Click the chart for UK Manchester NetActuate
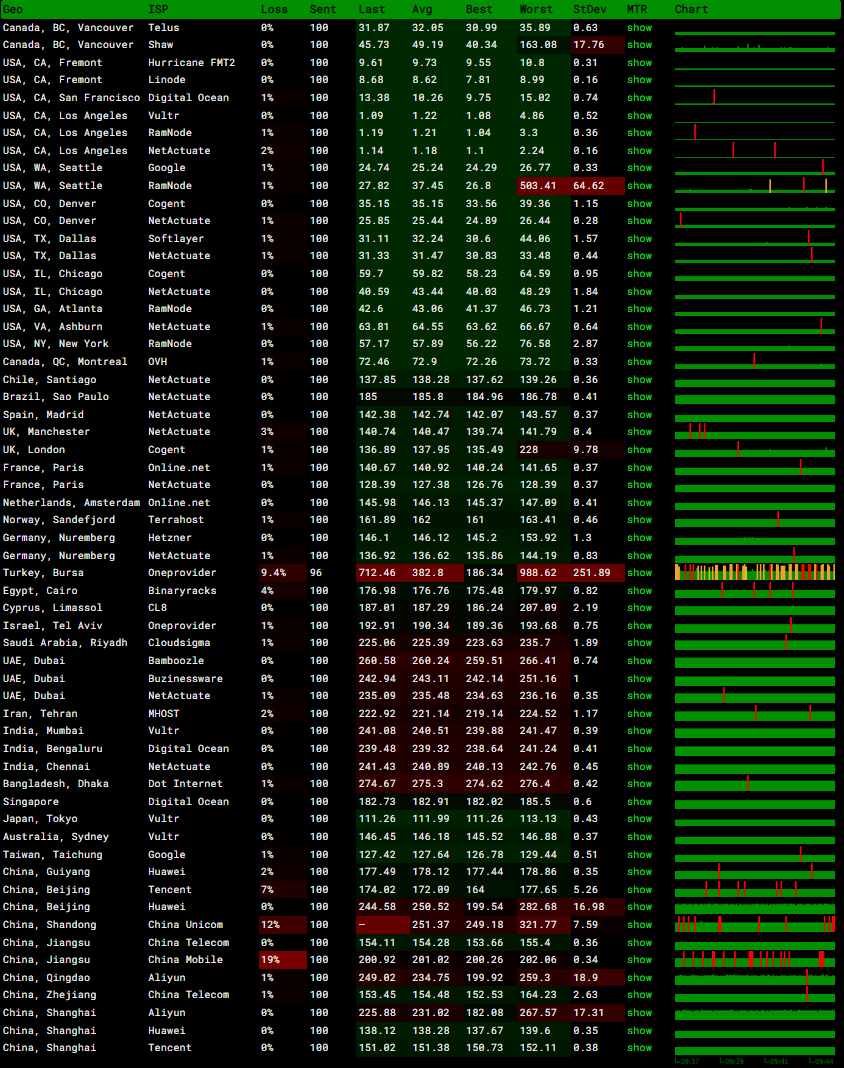The width and height of the screenshot is (844, 1068). [755, 431]
